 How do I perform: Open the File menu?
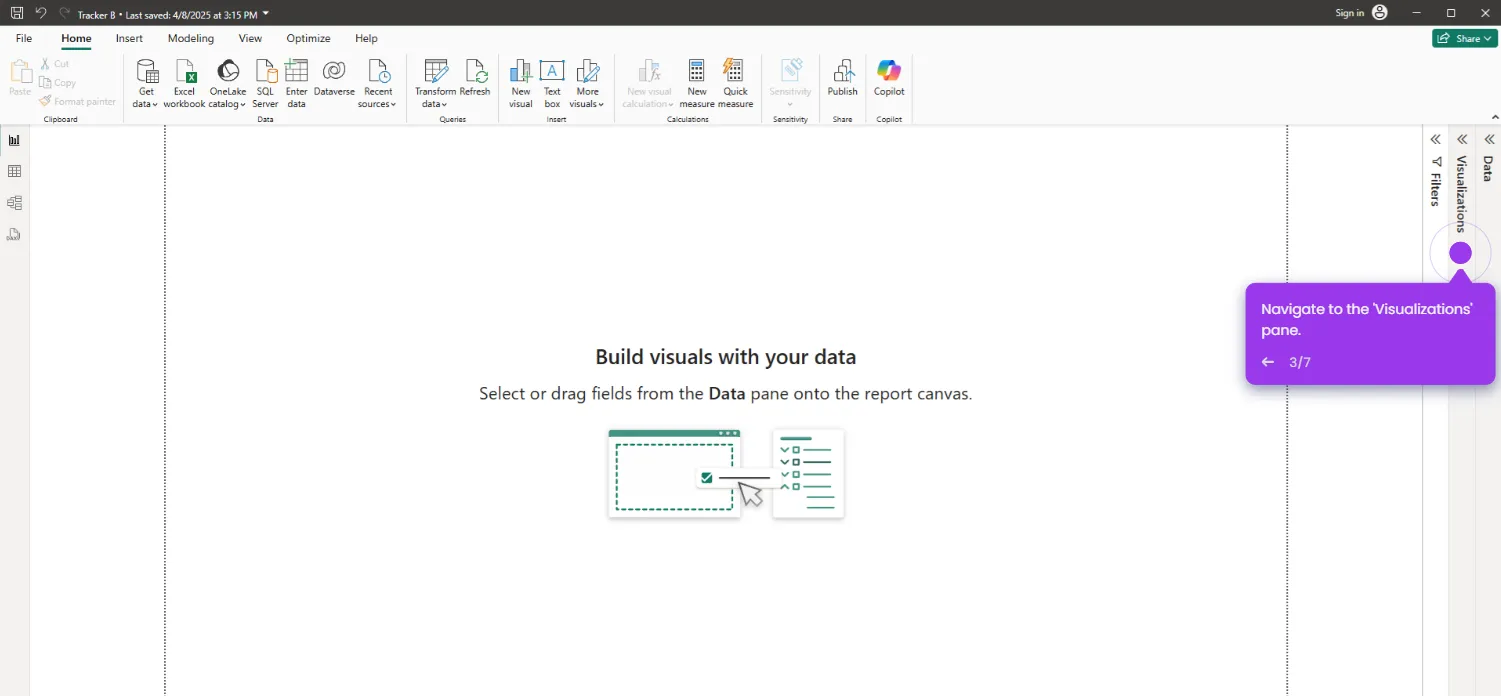point(24,38)
